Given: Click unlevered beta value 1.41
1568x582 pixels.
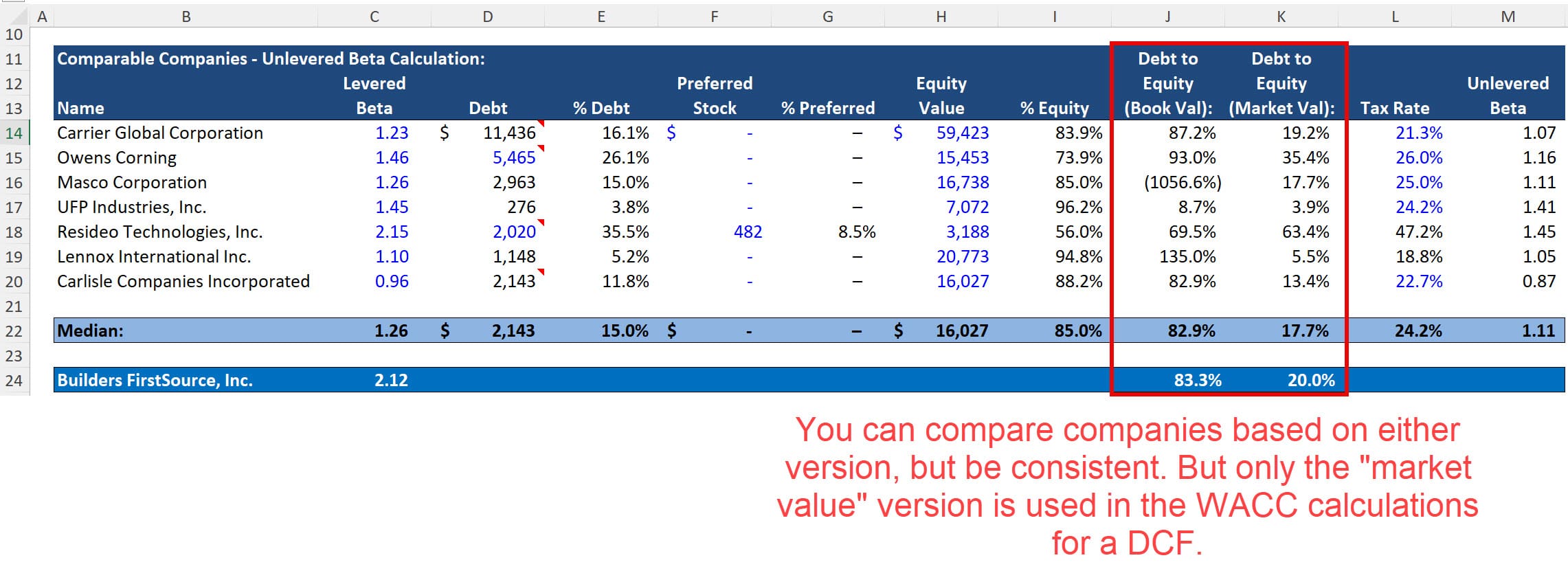Looking at the screenshot, I should click(1539, 207).
